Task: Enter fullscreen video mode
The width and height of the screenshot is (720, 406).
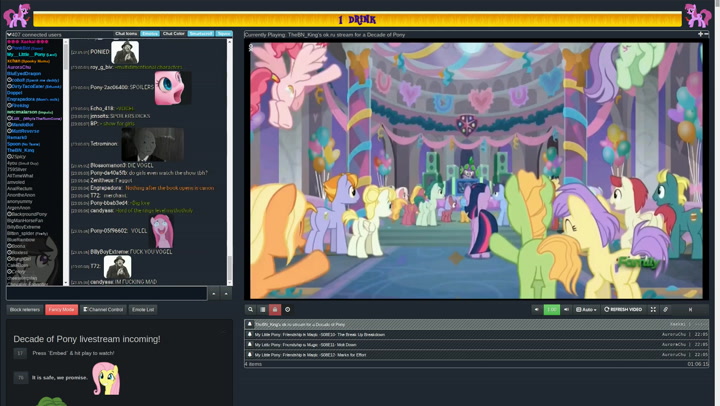Action: tap(653, 310)
